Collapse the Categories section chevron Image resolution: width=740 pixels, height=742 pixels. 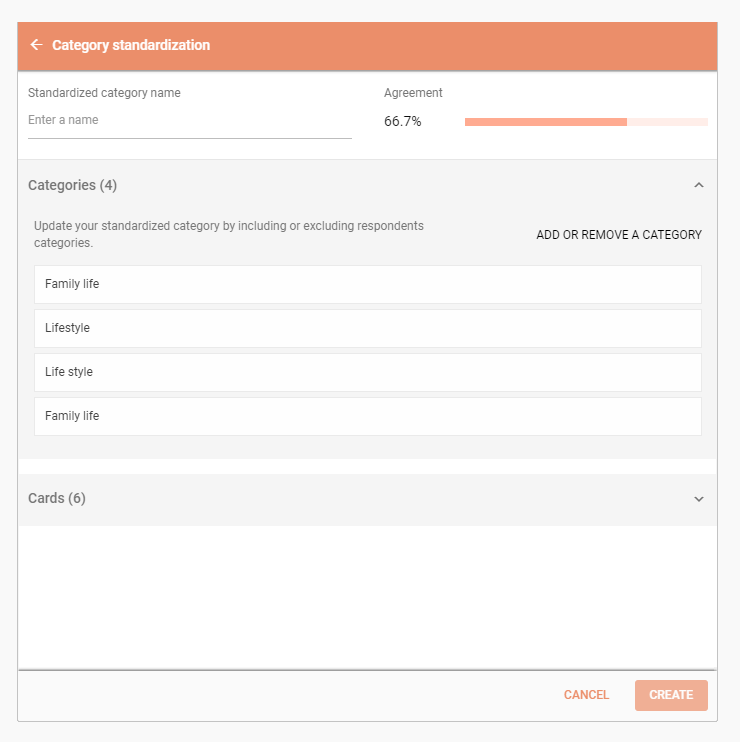click(x=699, y=185)
